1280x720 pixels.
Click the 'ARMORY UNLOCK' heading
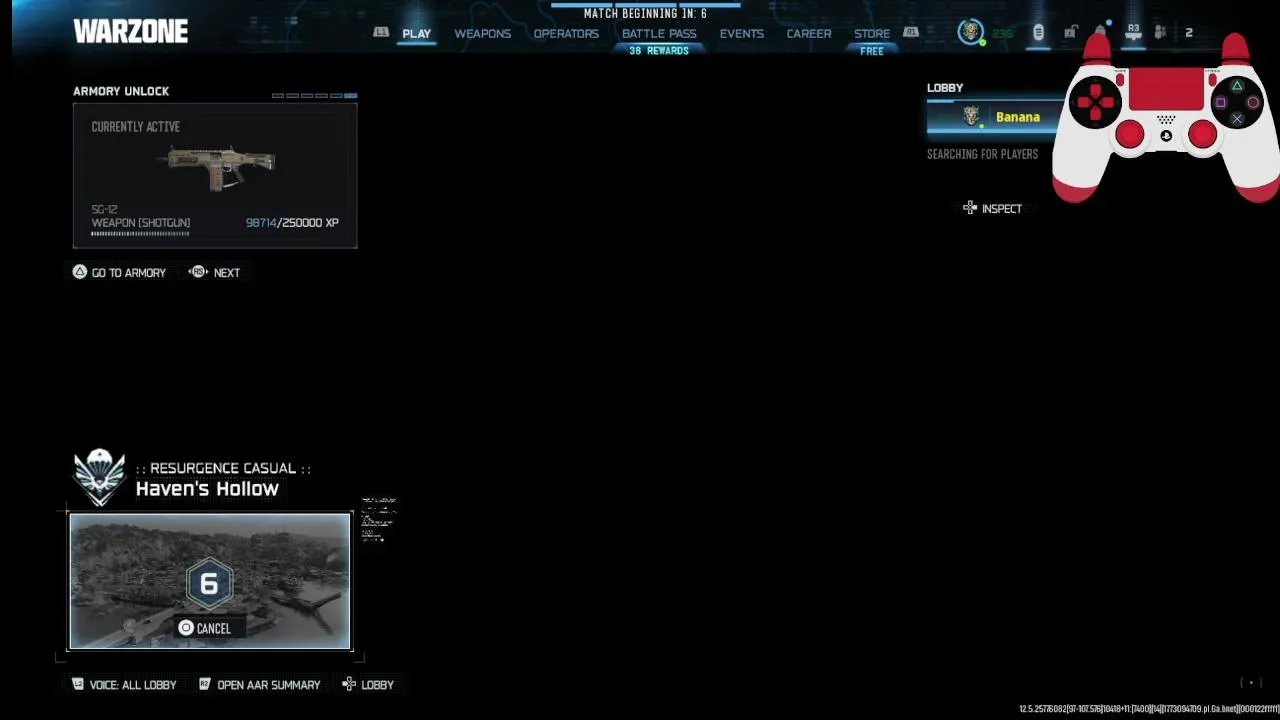(x=121, y=91)
